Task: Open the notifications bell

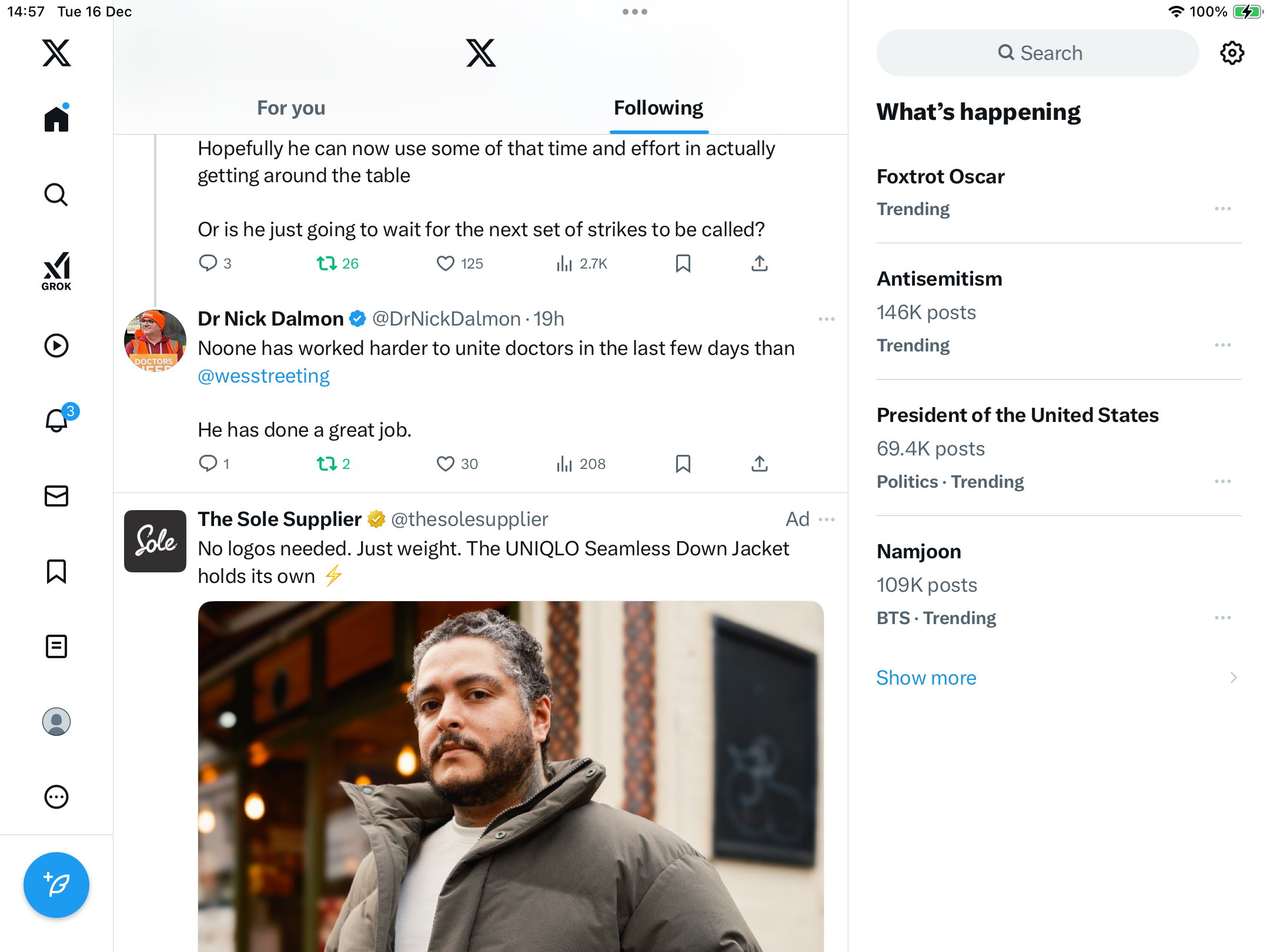Action: pyautogui.click(x=57, y=420)
